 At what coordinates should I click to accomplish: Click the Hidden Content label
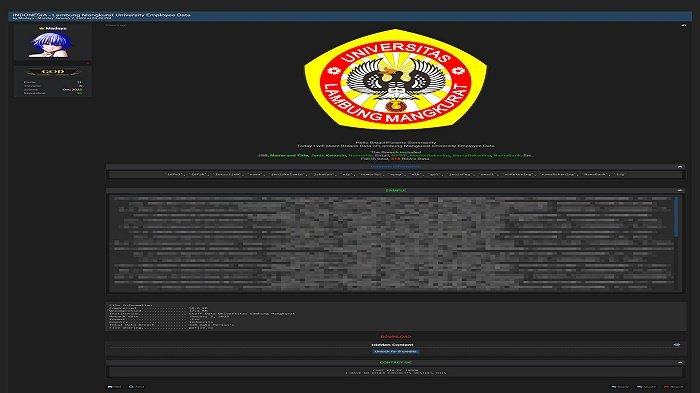coord(392,345)
